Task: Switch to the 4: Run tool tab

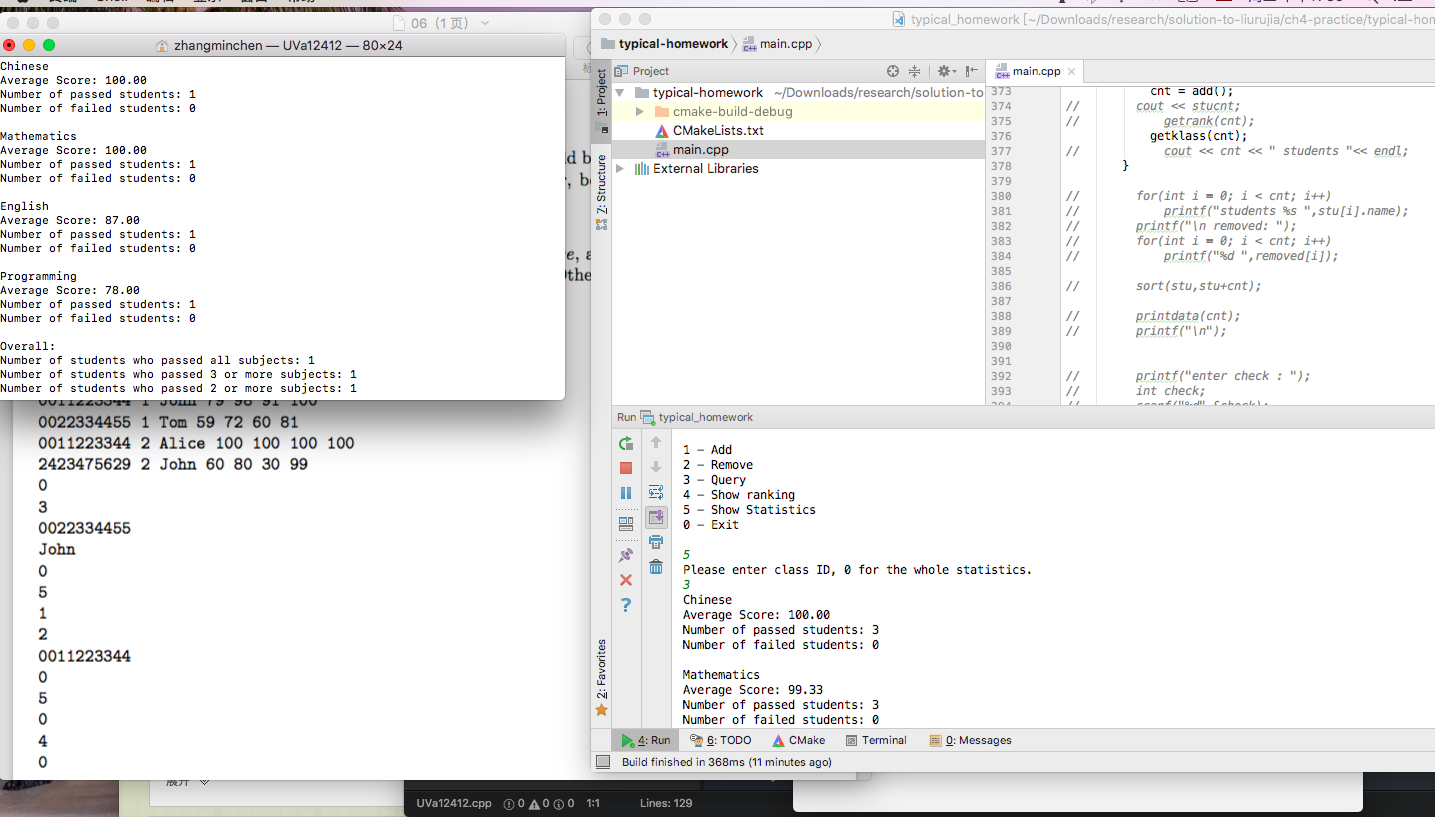Action: point(646,740)
